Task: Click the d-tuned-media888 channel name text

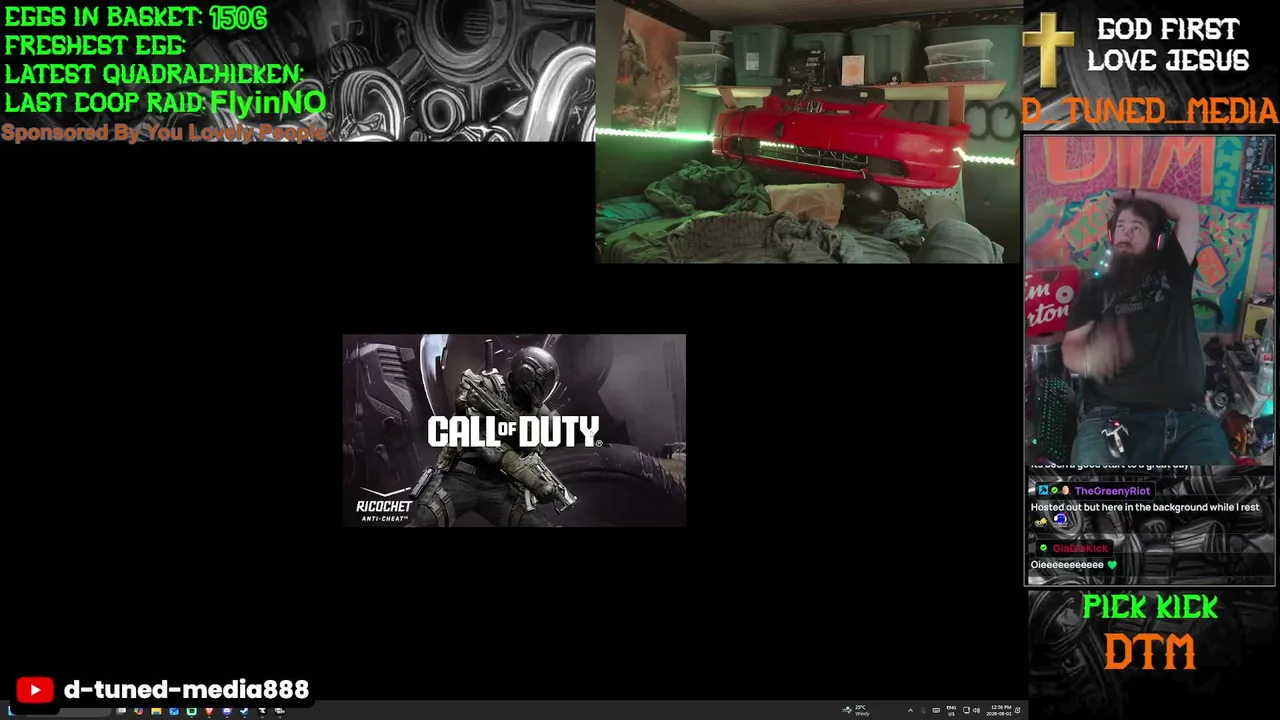Action: [186, 690]
